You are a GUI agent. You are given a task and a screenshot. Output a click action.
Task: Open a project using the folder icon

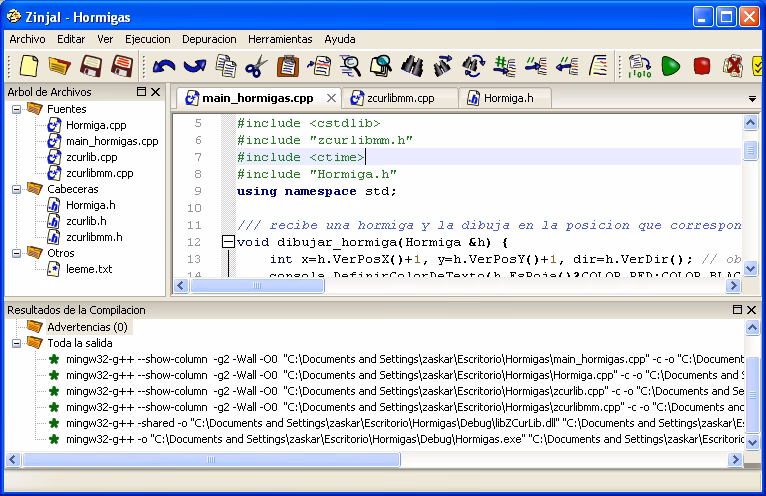pyautogui.click(x=60, y=66)
